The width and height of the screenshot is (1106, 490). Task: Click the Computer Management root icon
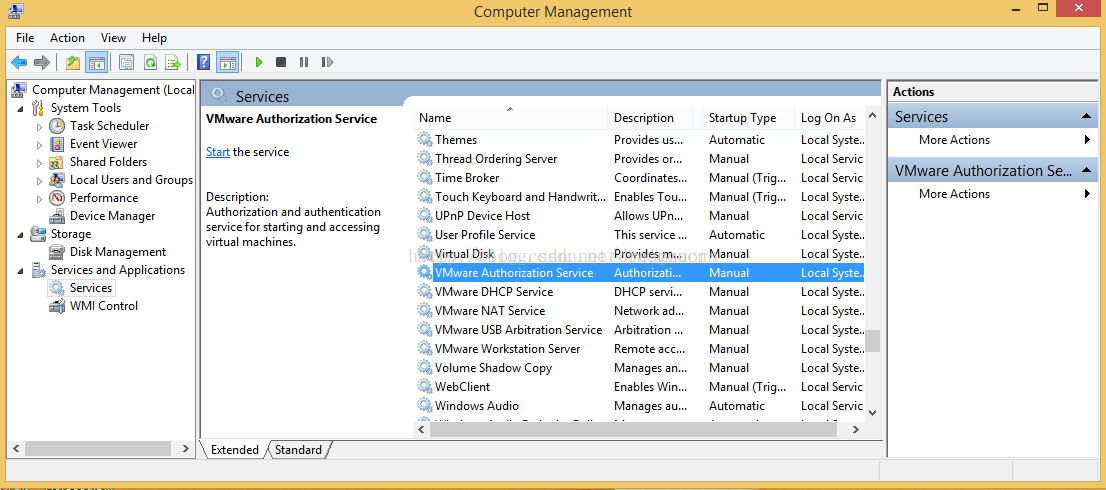pos(20,90)
